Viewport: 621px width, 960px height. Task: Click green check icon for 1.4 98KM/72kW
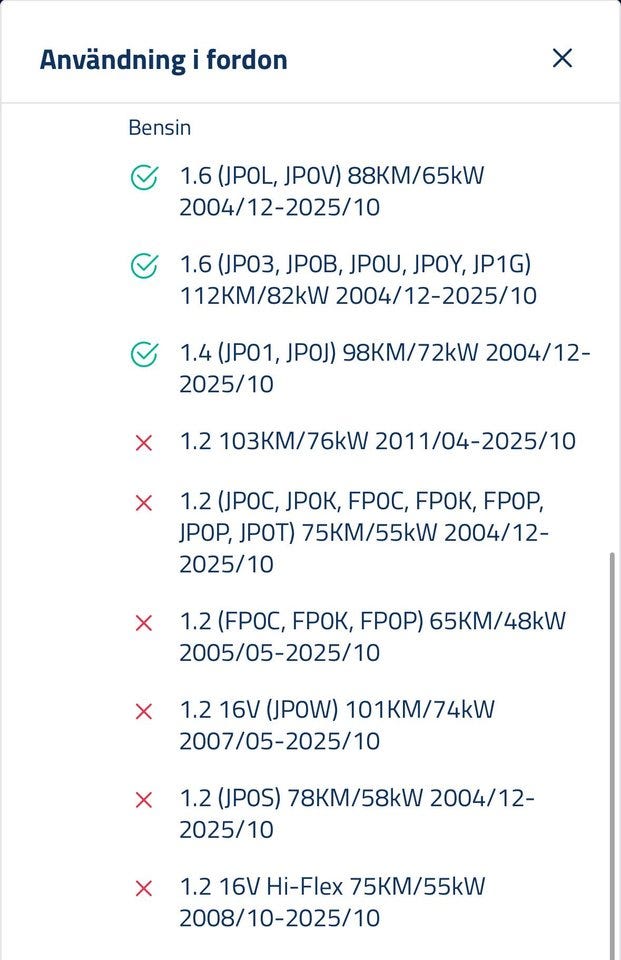(x=144, y=354)
